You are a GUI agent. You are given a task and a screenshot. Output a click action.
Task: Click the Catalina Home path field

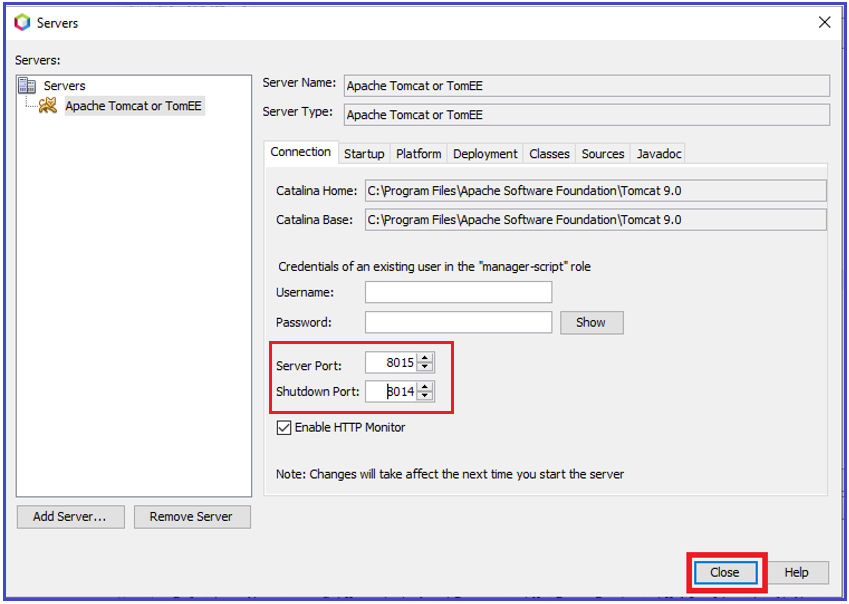click(596, 191)
